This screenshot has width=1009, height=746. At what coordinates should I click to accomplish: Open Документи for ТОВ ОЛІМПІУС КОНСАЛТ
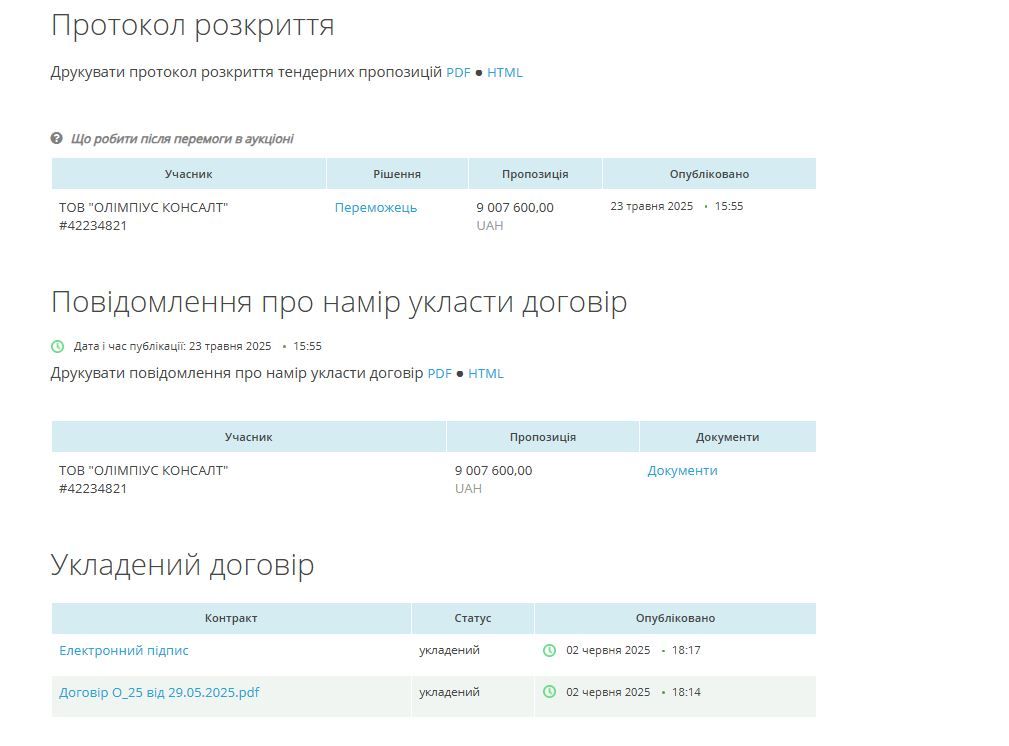coord(680,470)
